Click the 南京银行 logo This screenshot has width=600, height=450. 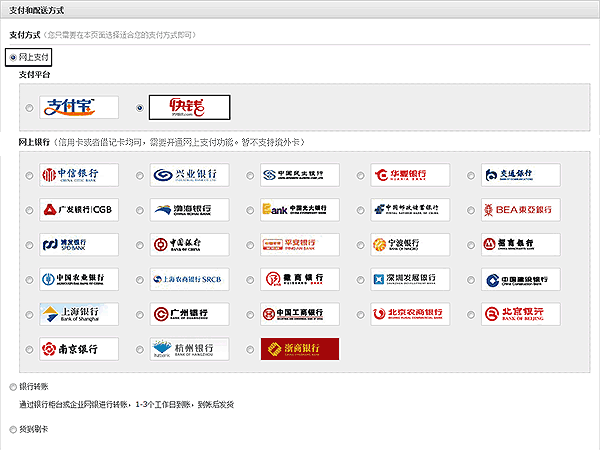coord(79,349)
